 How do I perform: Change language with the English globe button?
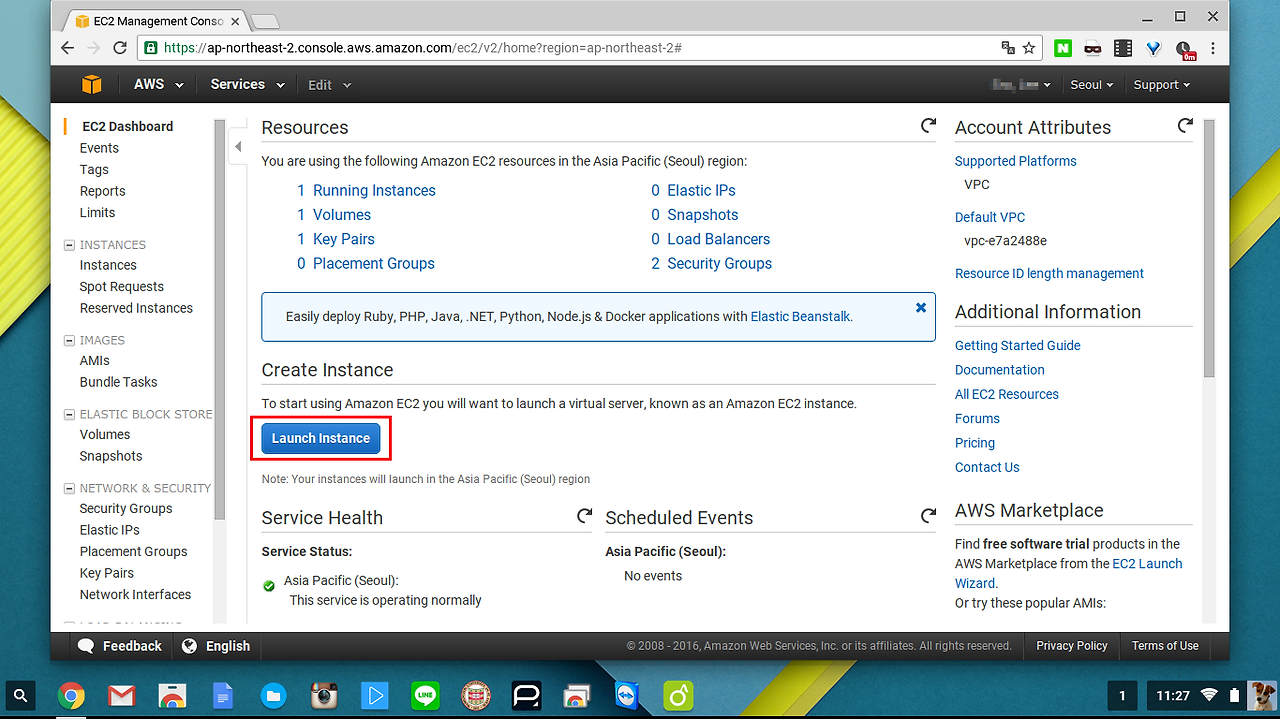click(216, 646)
